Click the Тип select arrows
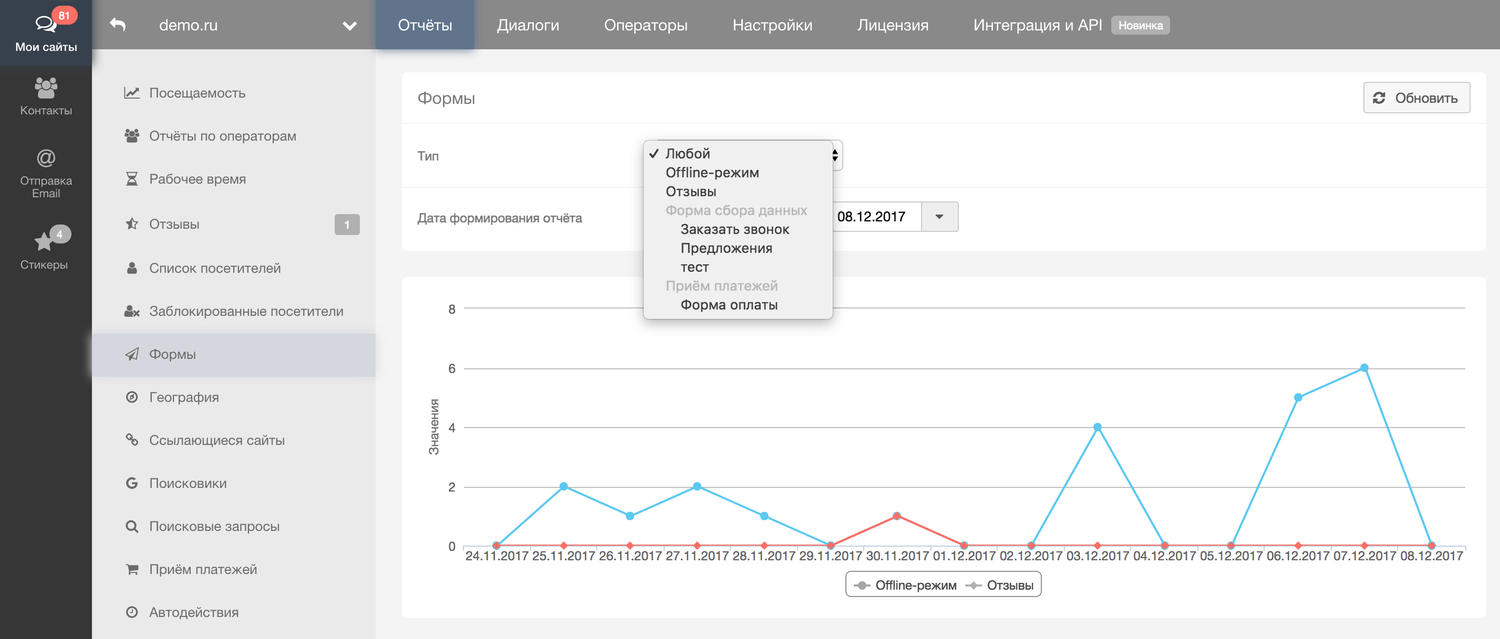The height and width of the screenshot is (639, 1500). [835, 155]
